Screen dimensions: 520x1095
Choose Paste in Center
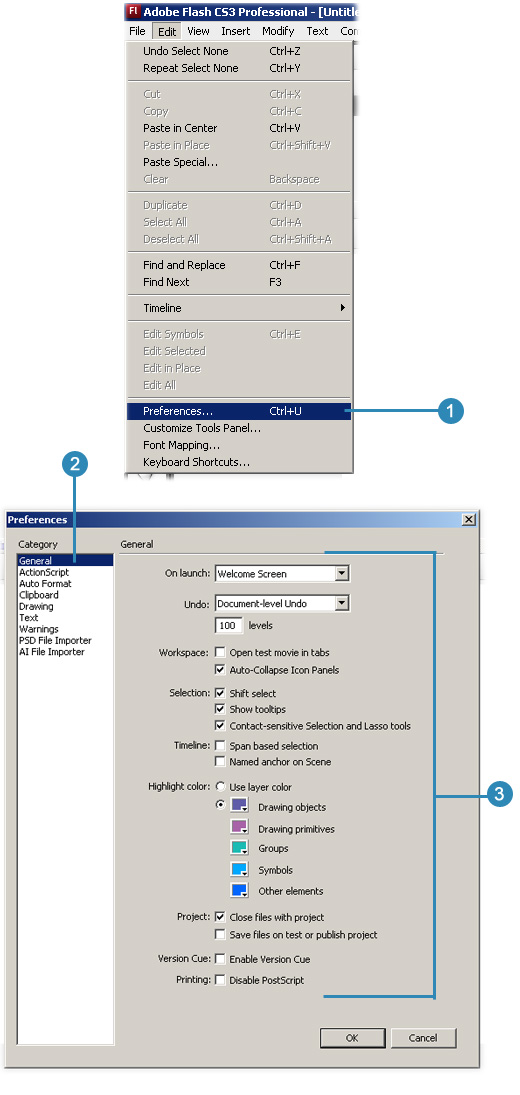pyautogui.click(x=239, y=128)
